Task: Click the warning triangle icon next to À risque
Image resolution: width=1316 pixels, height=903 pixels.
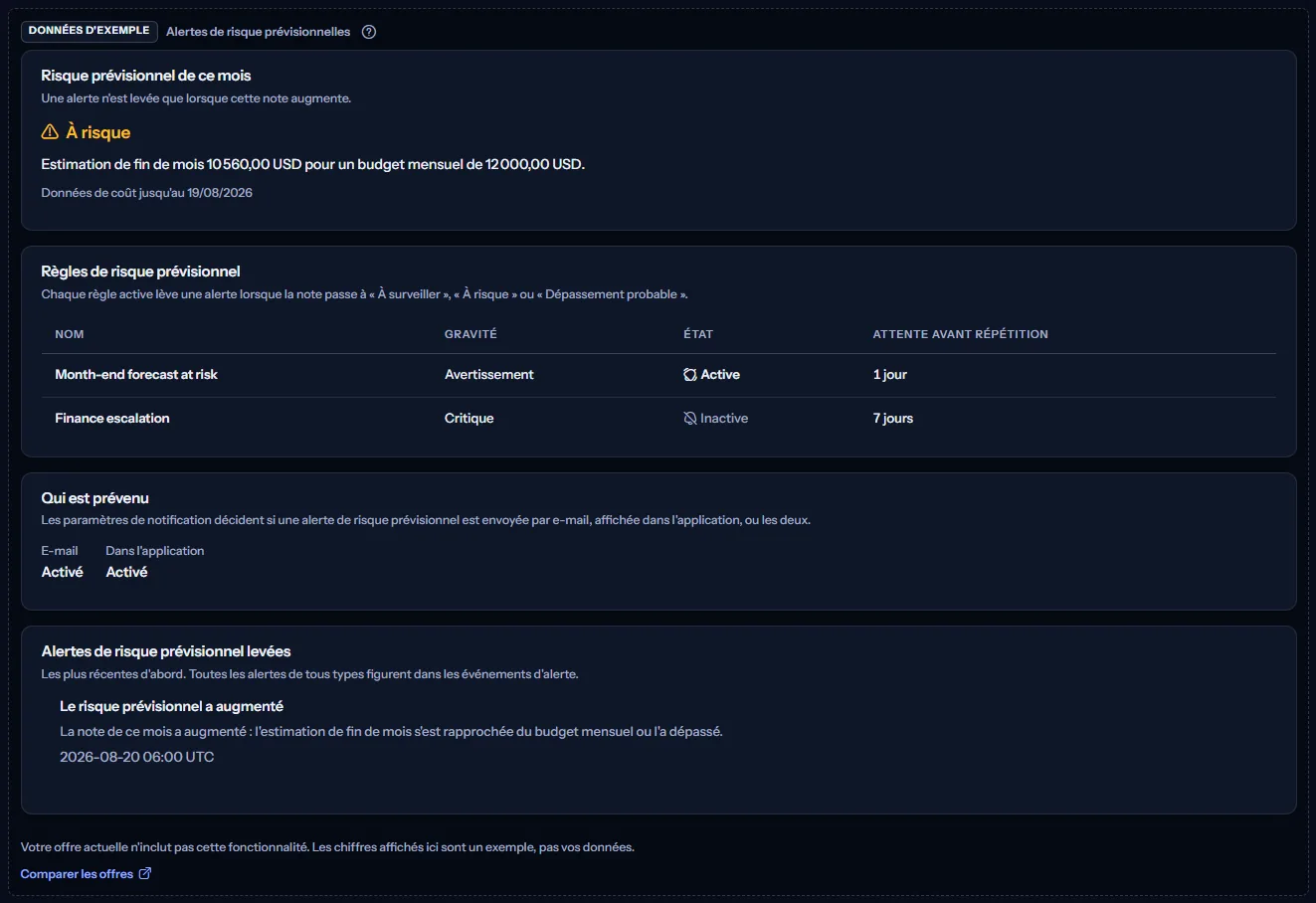Action: pos(50,132)
